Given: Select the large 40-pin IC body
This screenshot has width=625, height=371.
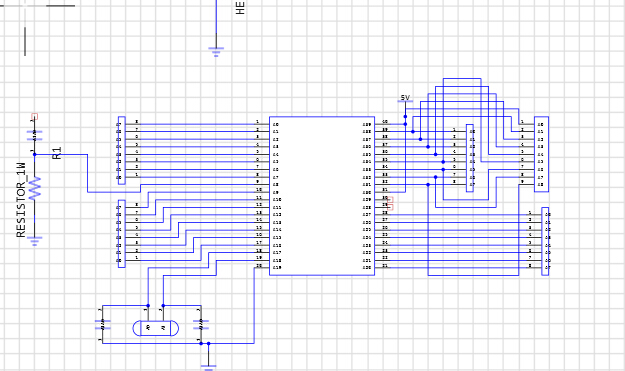Looking at the screenshot, I should [322, 196].
